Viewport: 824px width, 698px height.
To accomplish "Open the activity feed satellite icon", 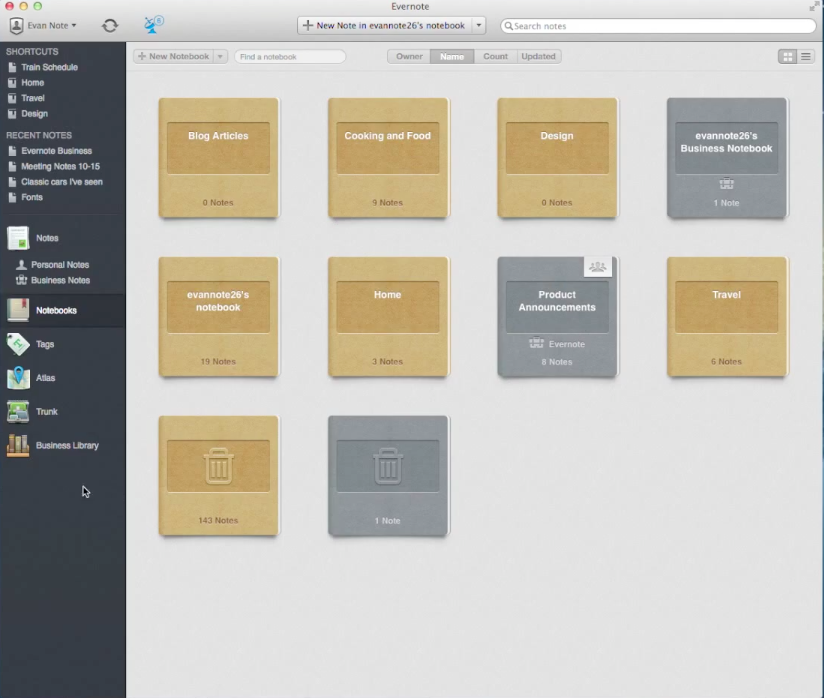I will tap(153, 25).
